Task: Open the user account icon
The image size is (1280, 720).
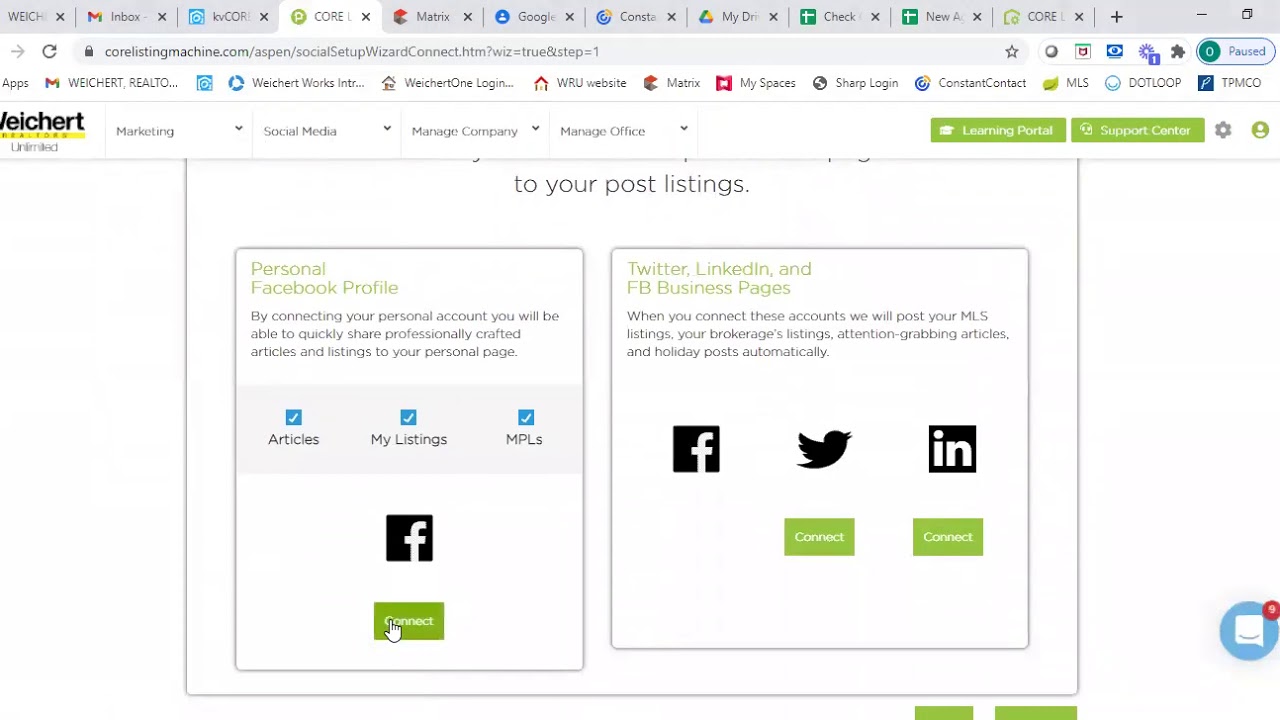Action: pos(1260,130)
